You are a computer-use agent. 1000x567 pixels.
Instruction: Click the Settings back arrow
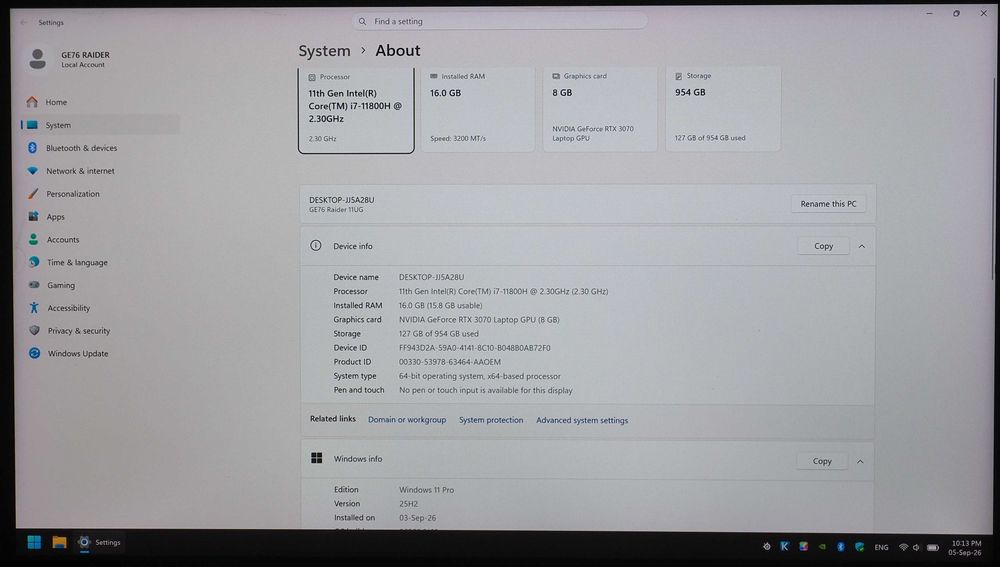click(x=24, y=22)
